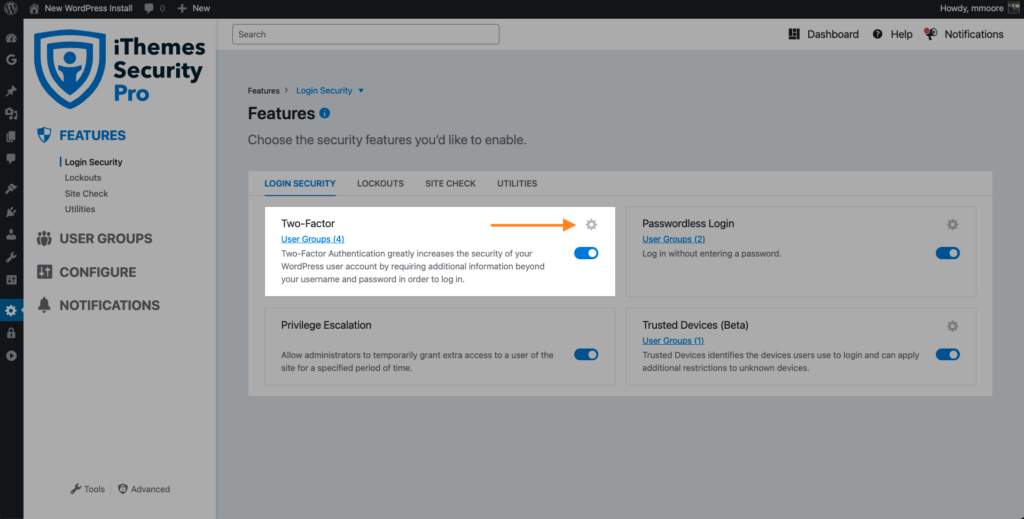Image resolution: width=1024 pixels, height=519 pixels.
Task: Click the Features info icon
Action: tap(325, 113)
